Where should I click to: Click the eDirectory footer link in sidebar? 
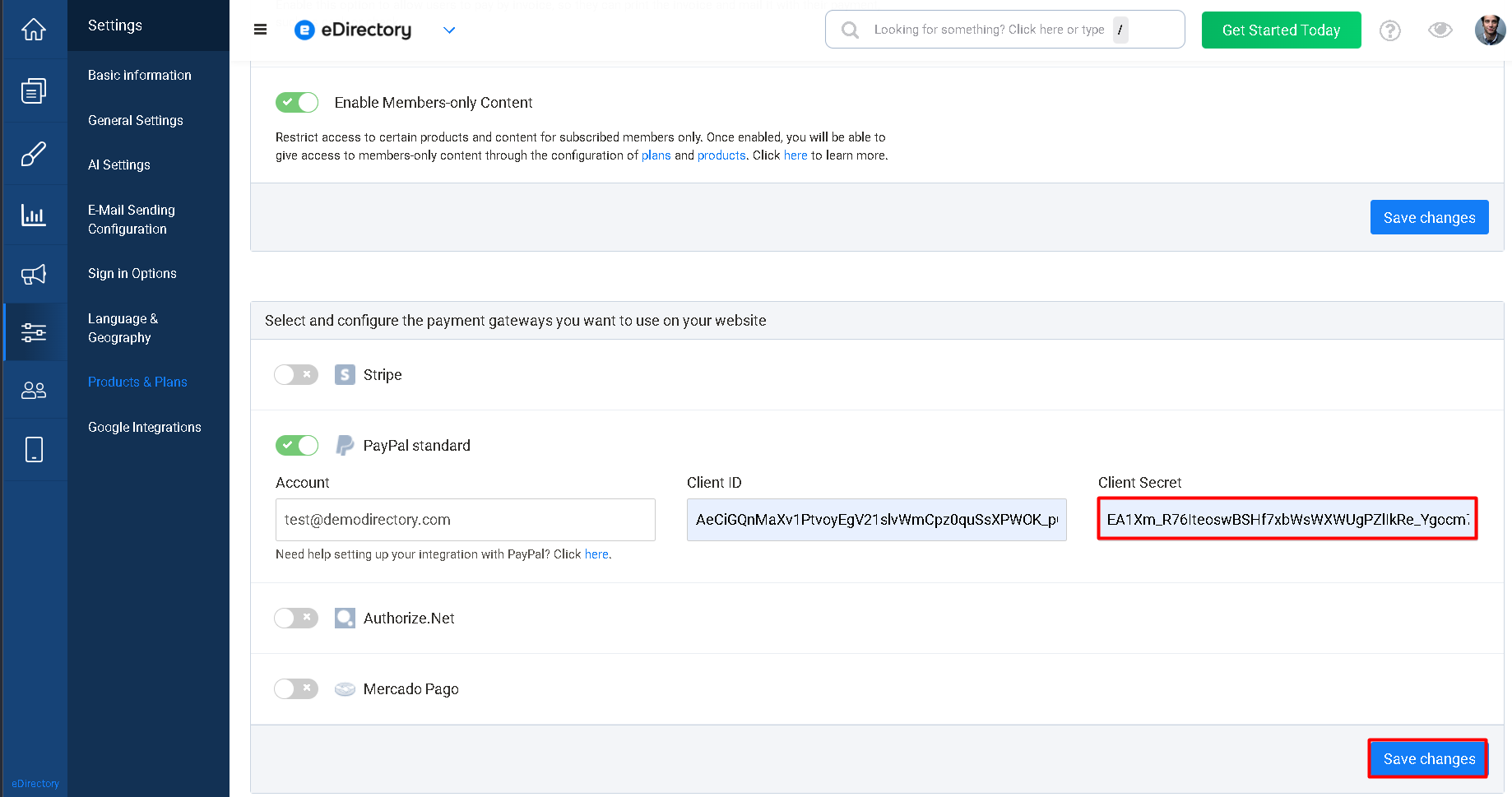tap(35, 784)
